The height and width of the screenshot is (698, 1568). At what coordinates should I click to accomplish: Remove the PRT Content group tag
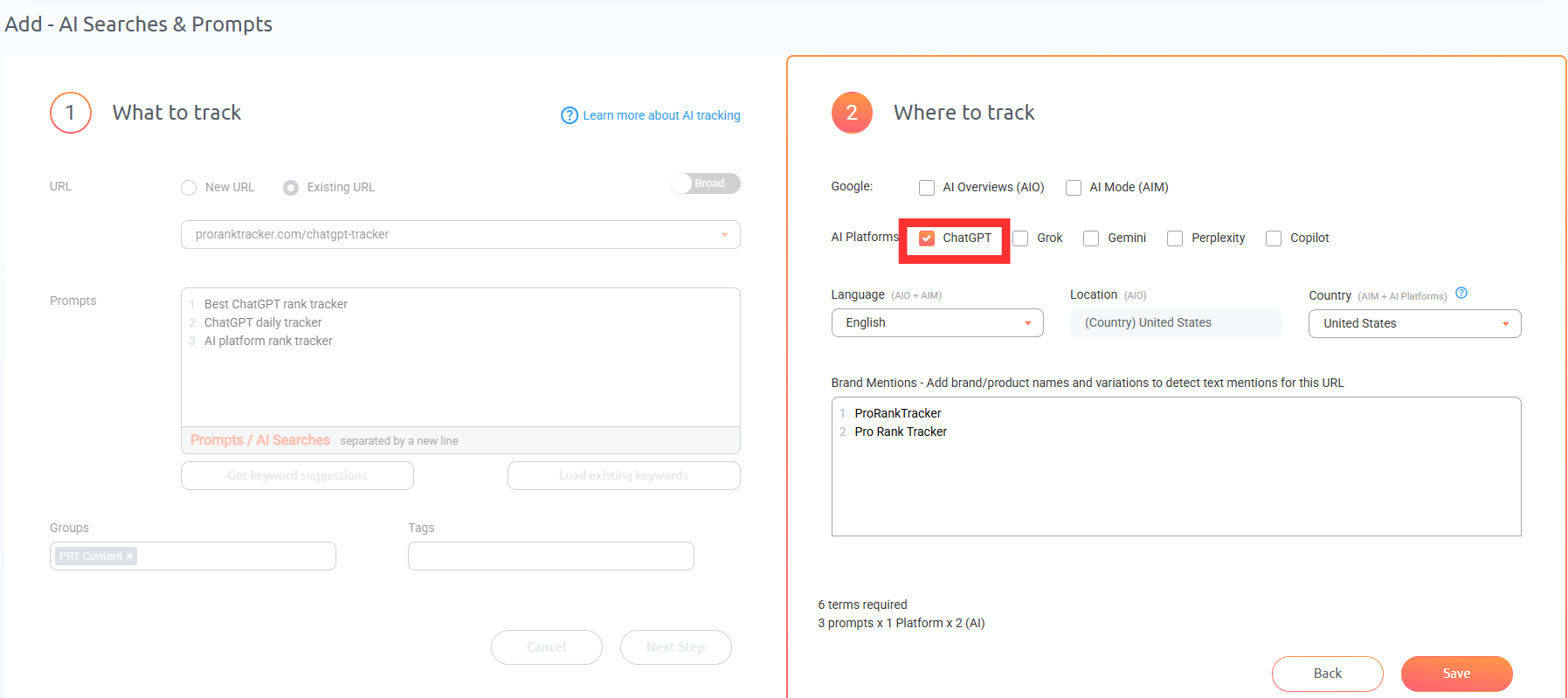point(129,556)
